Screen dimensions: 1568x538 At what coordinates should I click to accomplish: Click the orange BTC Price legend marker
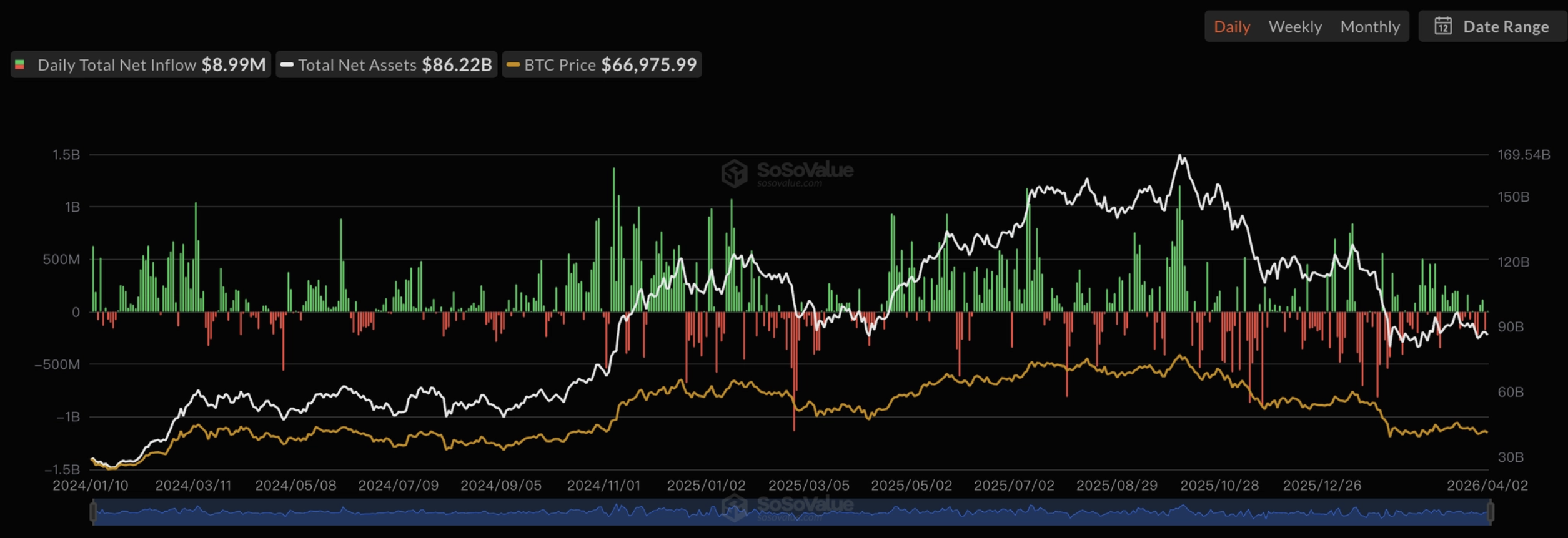coord(513,65)
